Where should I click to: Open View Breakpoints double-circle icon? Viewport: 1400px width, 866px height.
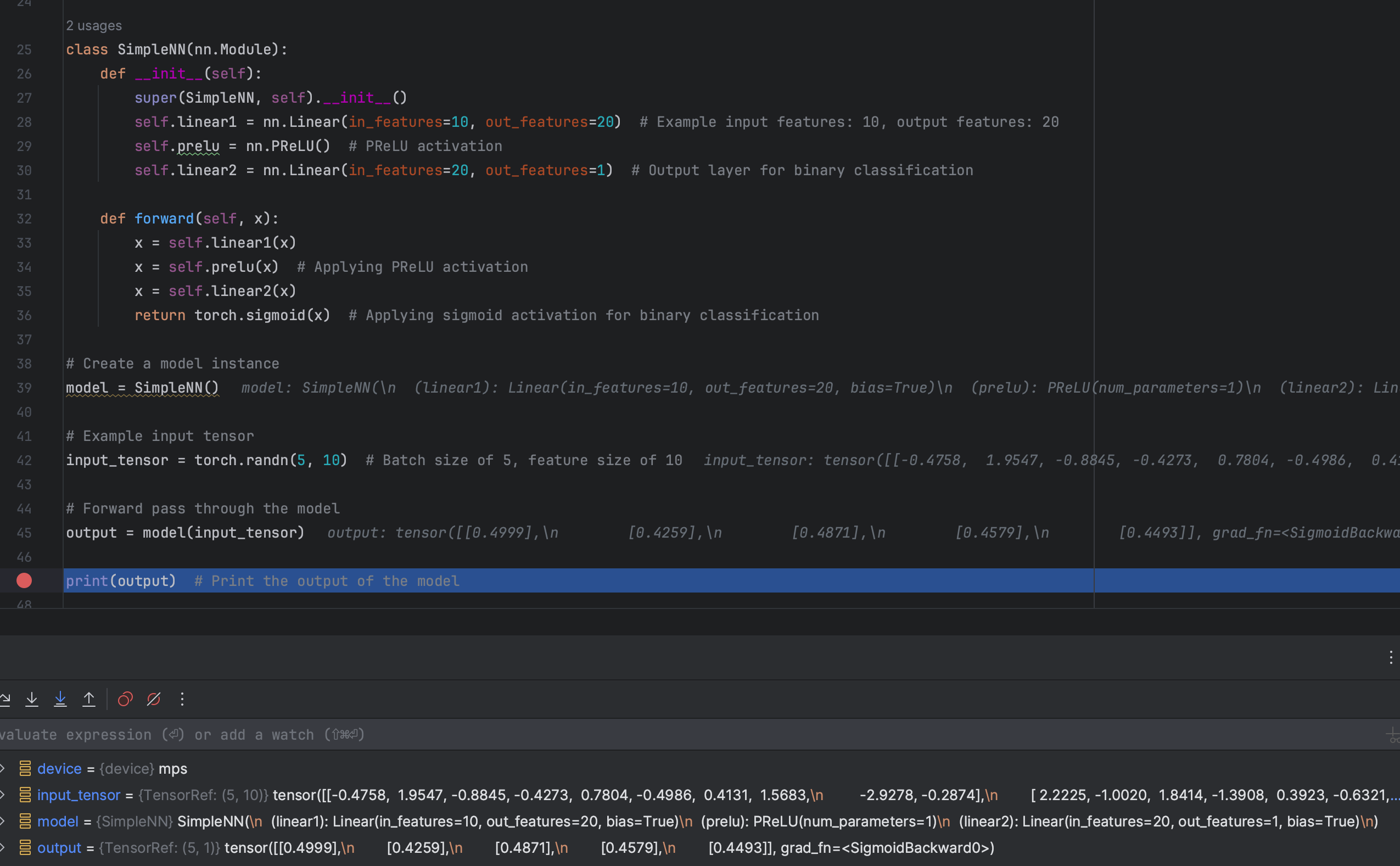(x=125, y=699)
